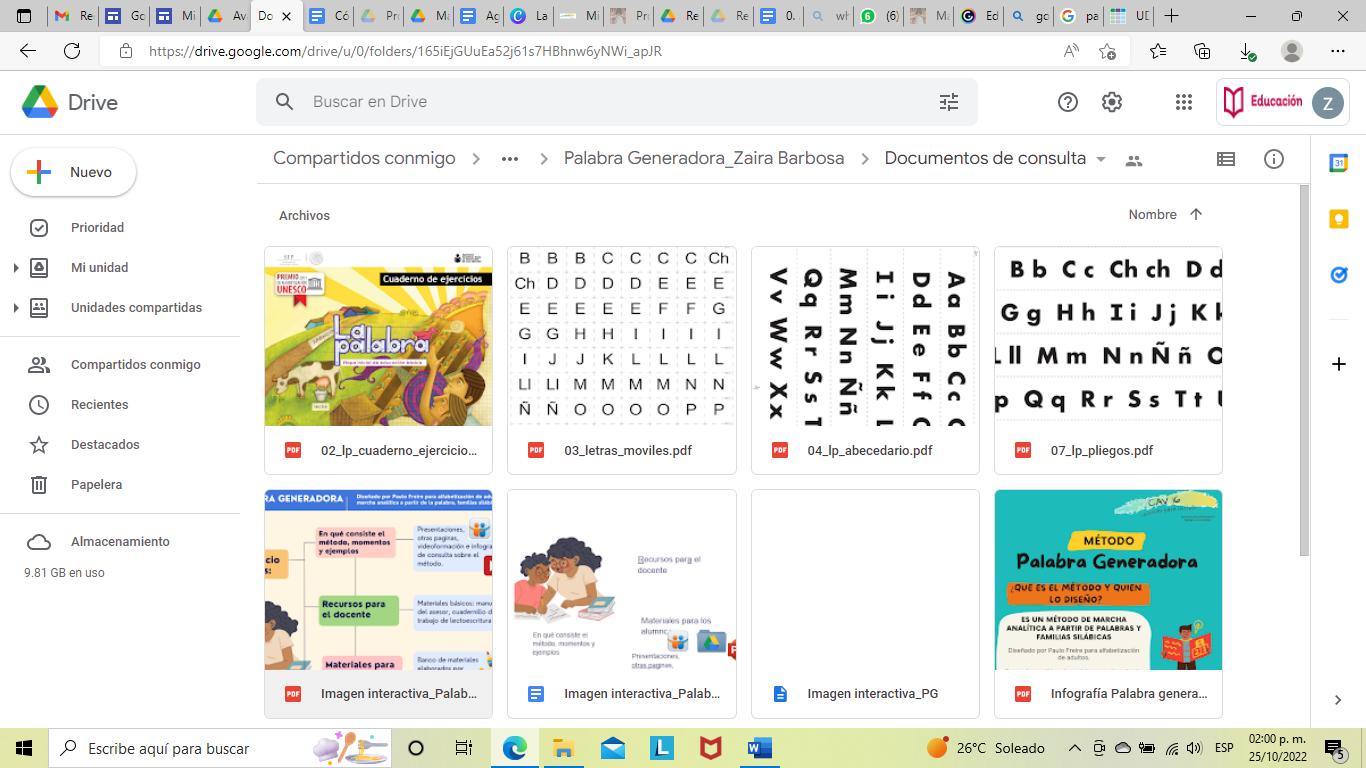This screenshot has height=768, width=1366.
Task: Show folder details info panel
Action: [1274, 159]
